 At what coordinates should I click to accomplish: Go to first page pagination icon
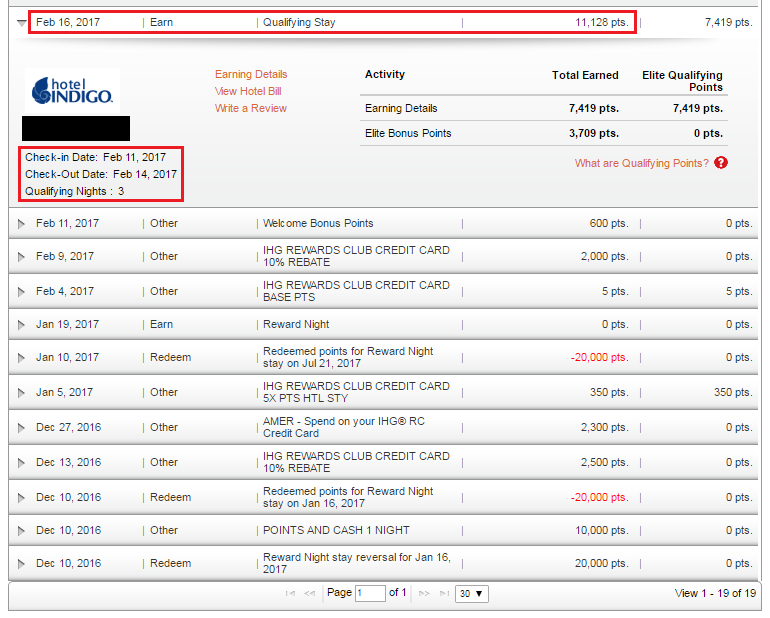coord(290,594)
